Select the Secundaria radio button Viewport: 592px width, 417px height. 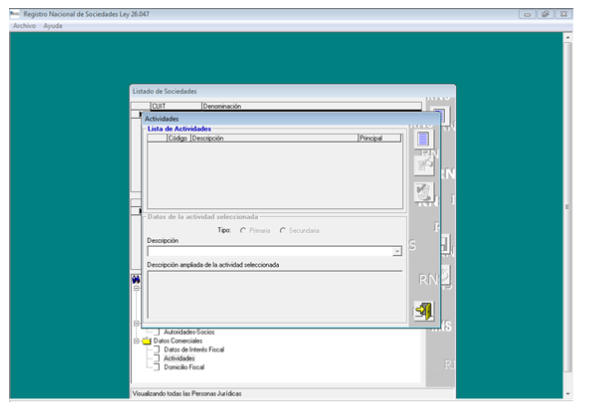pos(282,230)
